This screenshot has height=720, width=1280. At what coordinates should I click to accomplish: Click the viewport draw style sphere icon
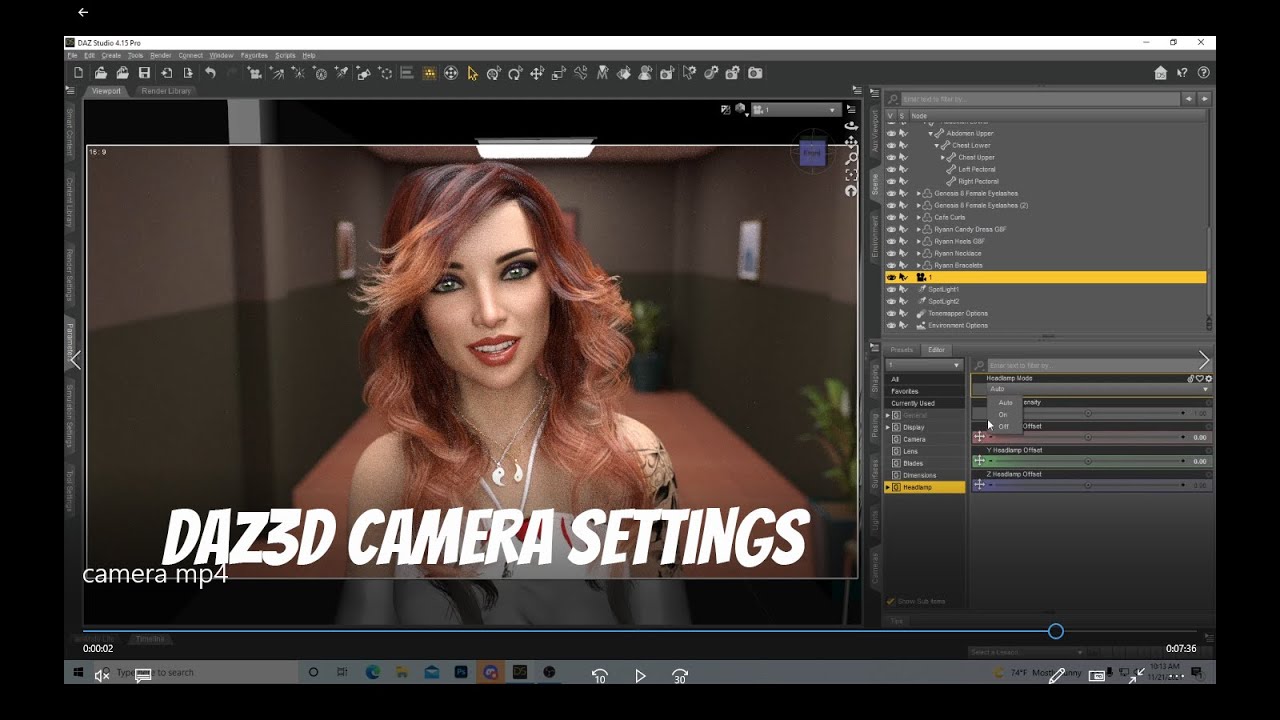point(740,110)
